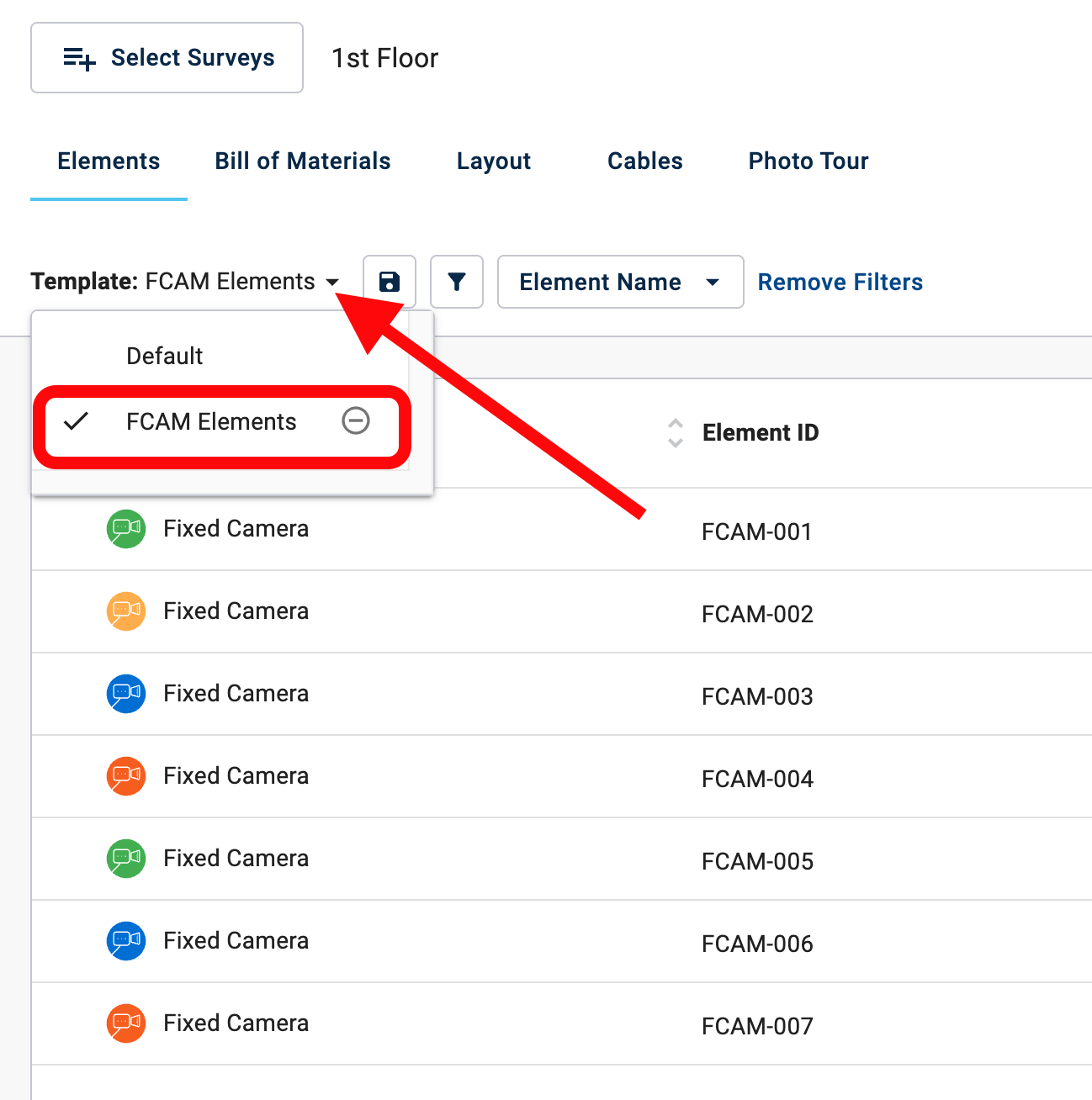
Task: Open the filter funnel icon
Action: pos(456,282)
